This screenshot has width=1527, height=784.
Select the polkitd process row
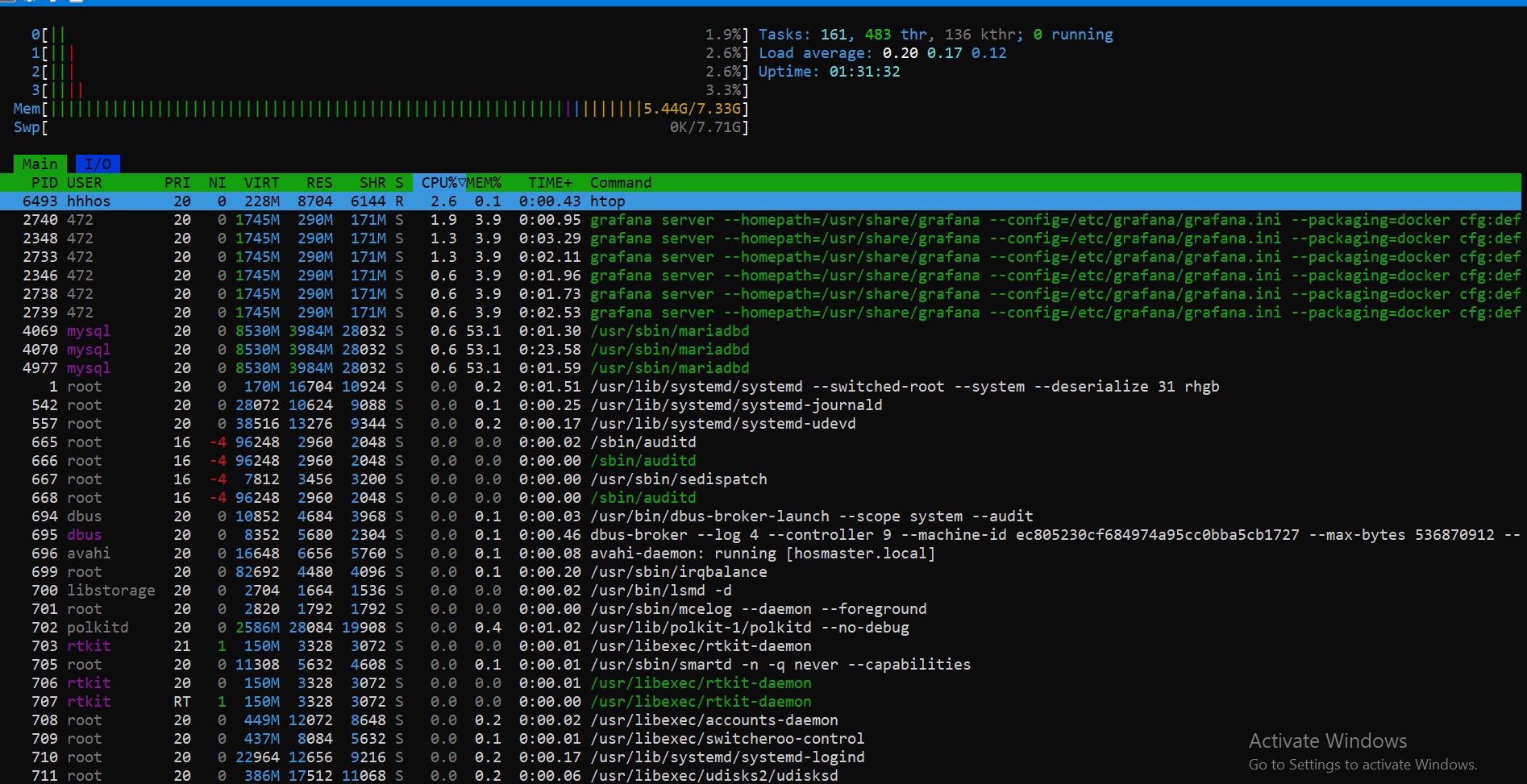click(x=749, y=628)
